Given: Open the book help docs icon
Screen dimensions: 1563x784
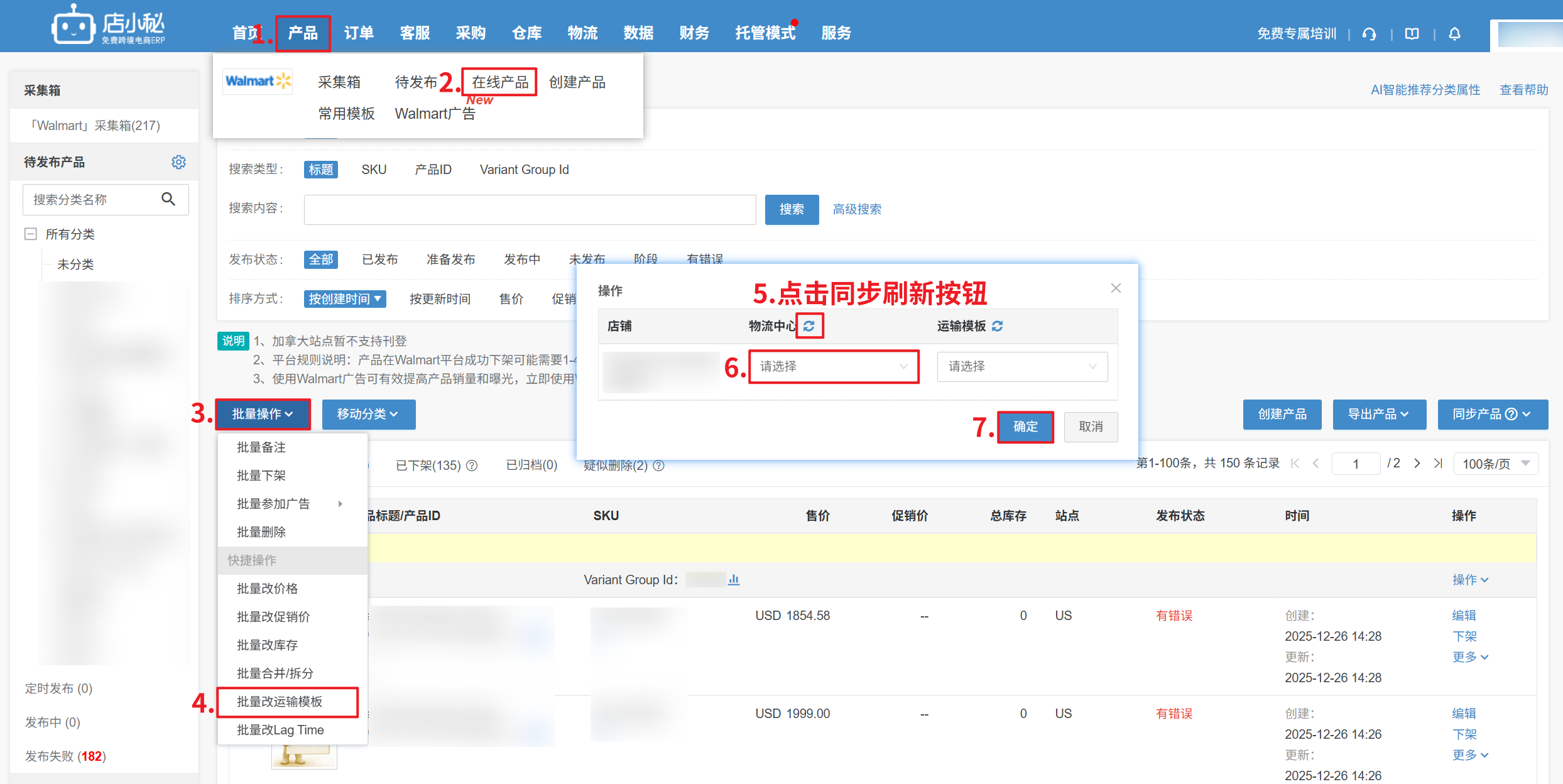Looking at the screenshot, I should [1412, 34].
